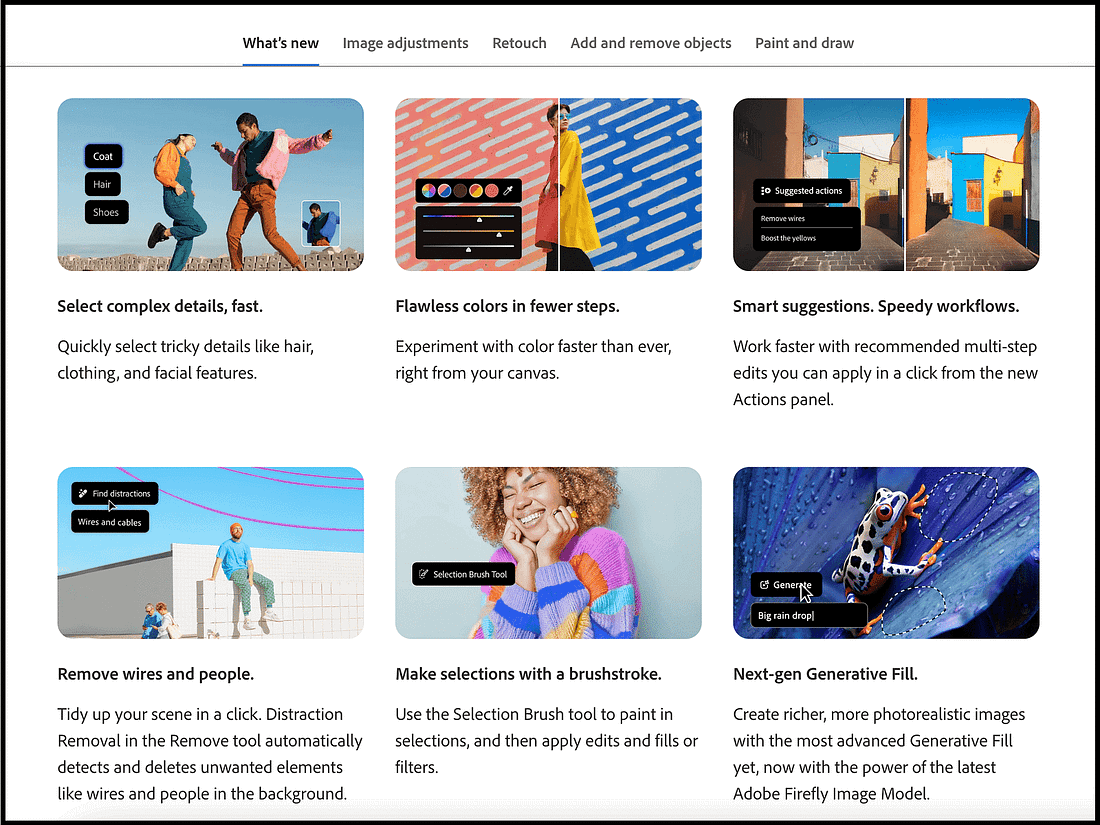
Task: Click the Generate sparkle icon
Action: 765,584
